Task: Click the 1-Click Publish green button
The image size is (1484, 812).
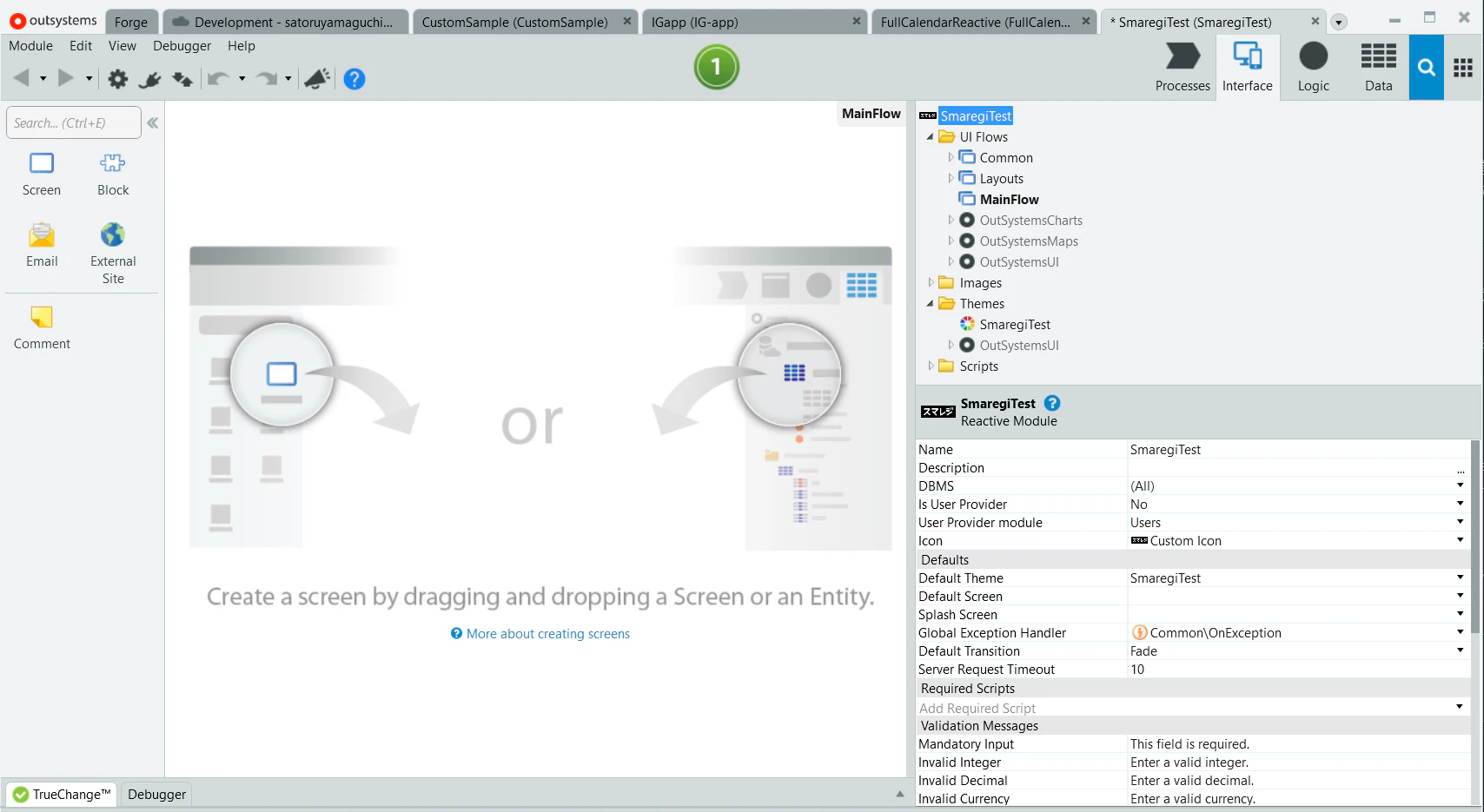Action: (716, 67)
